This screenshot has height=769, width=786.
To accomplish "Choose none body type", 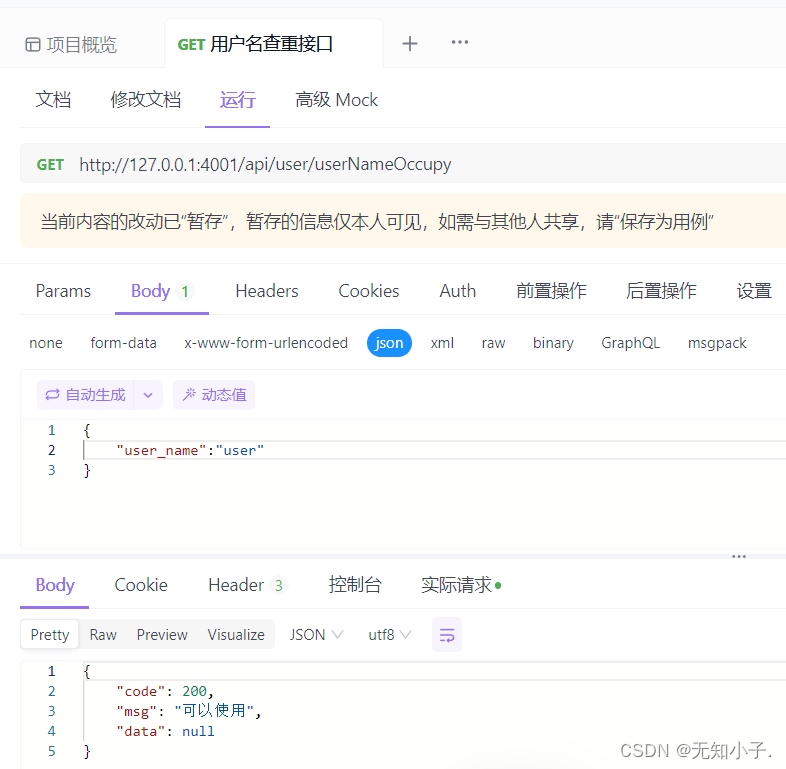I will click(x=46, y=343).
